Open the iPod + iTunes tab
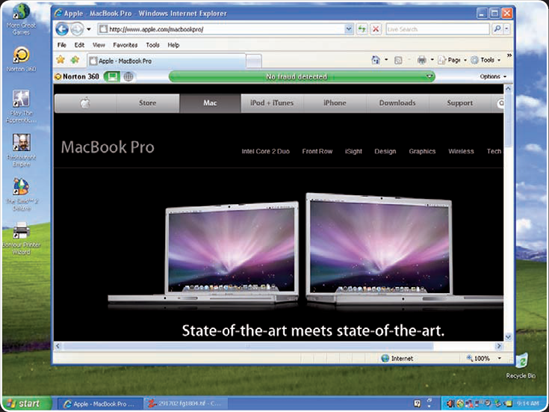The width and height of the screenshot is (549, 412). 272,103
